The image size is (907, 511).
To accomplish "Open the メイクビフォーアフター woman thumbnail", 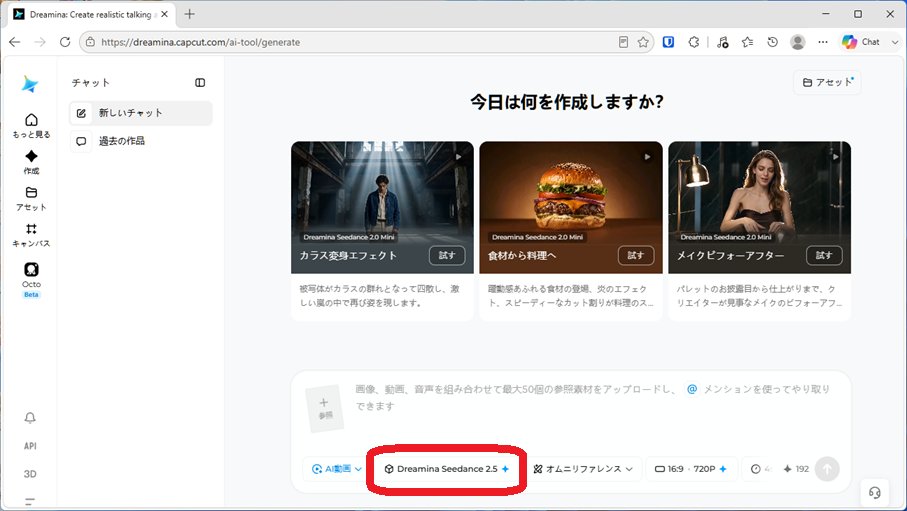I will [759, 207].
